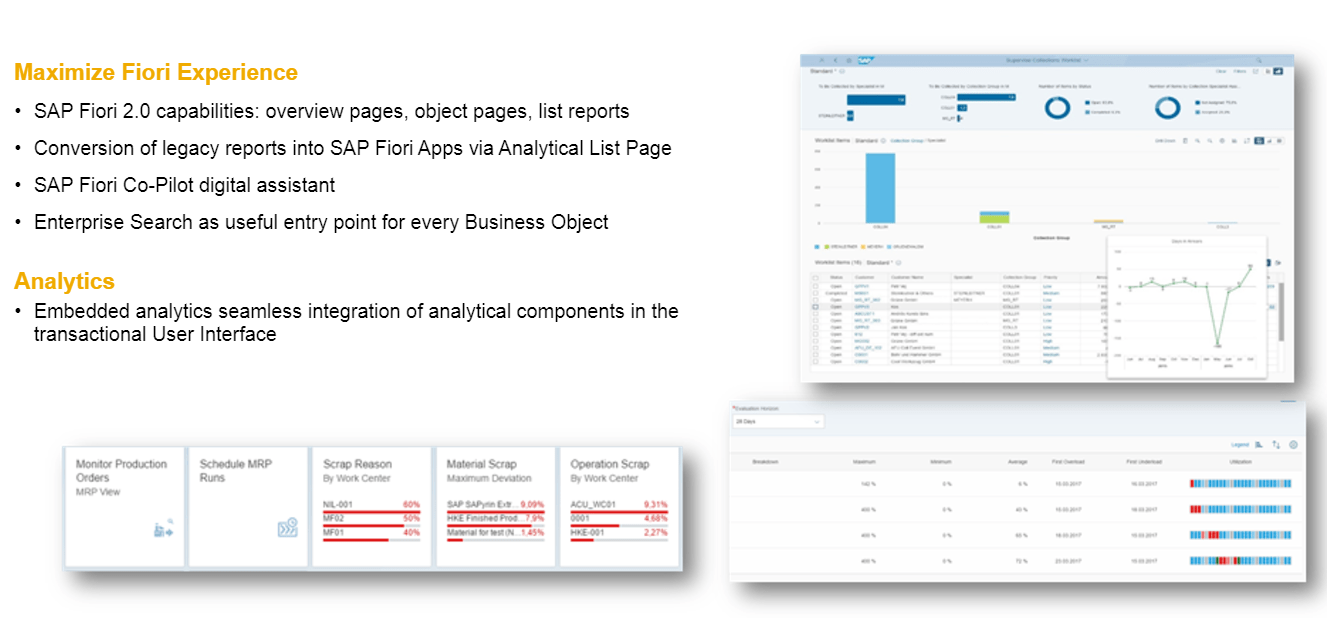Check the second worklist row checkbox
The height and width of the screenshot is (629, 1327).
click(x=816, y=292)
